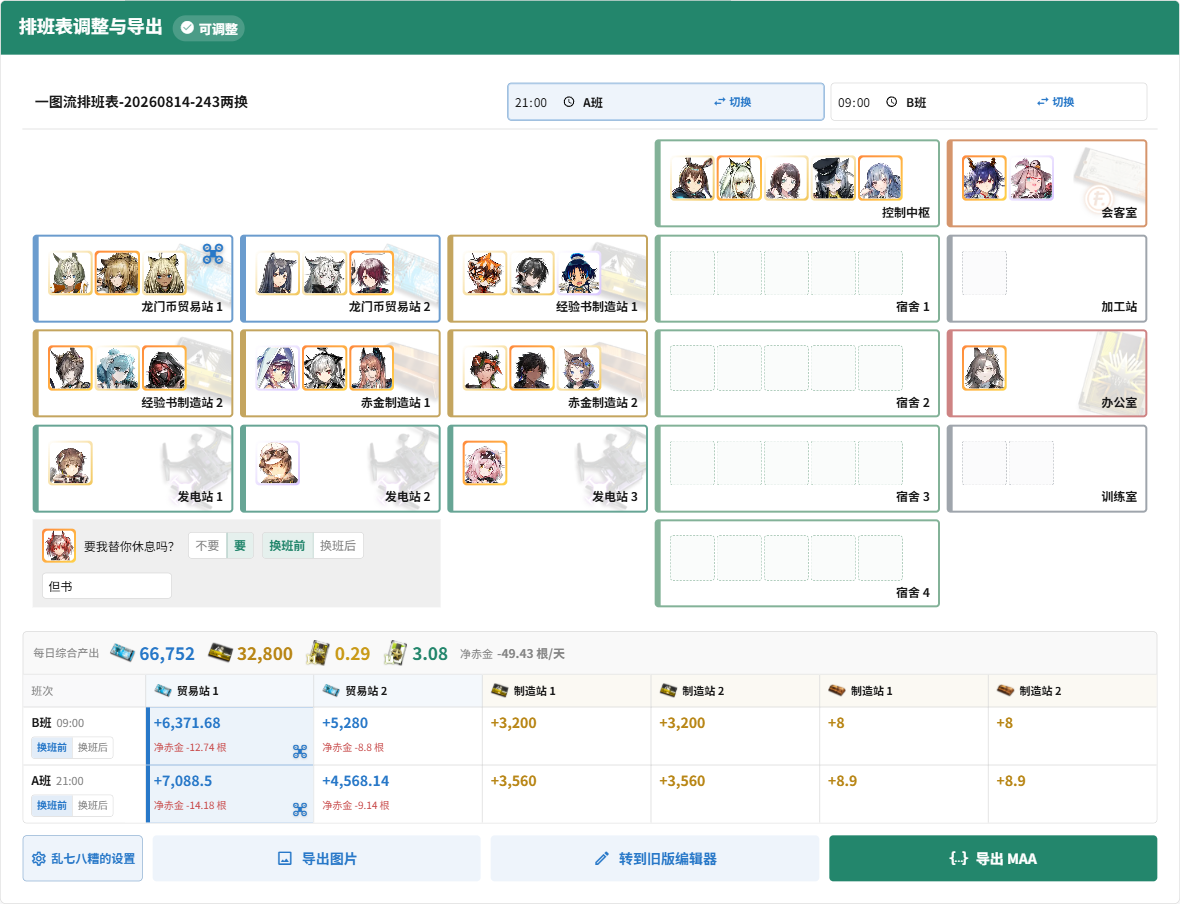
Task: Click the +5,280 trade station 2 value
Action: coord(345,723)
